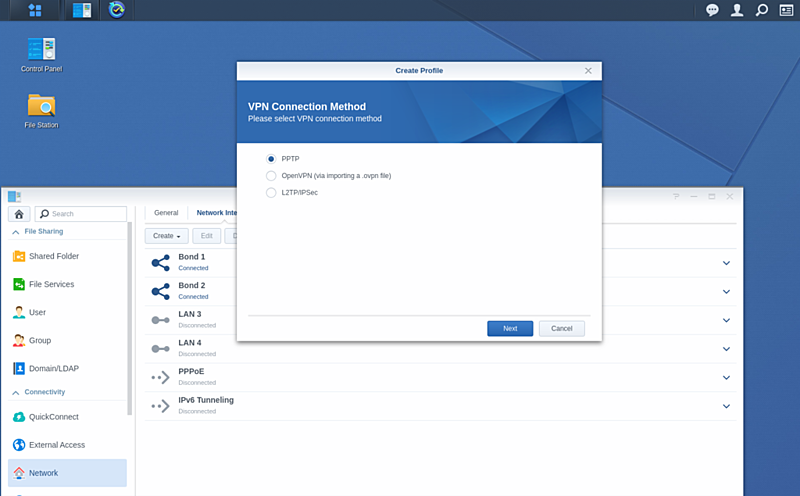The image size is (800, 496).
Task: Click the Bond 2 Connected status
Action: point(193,296)
